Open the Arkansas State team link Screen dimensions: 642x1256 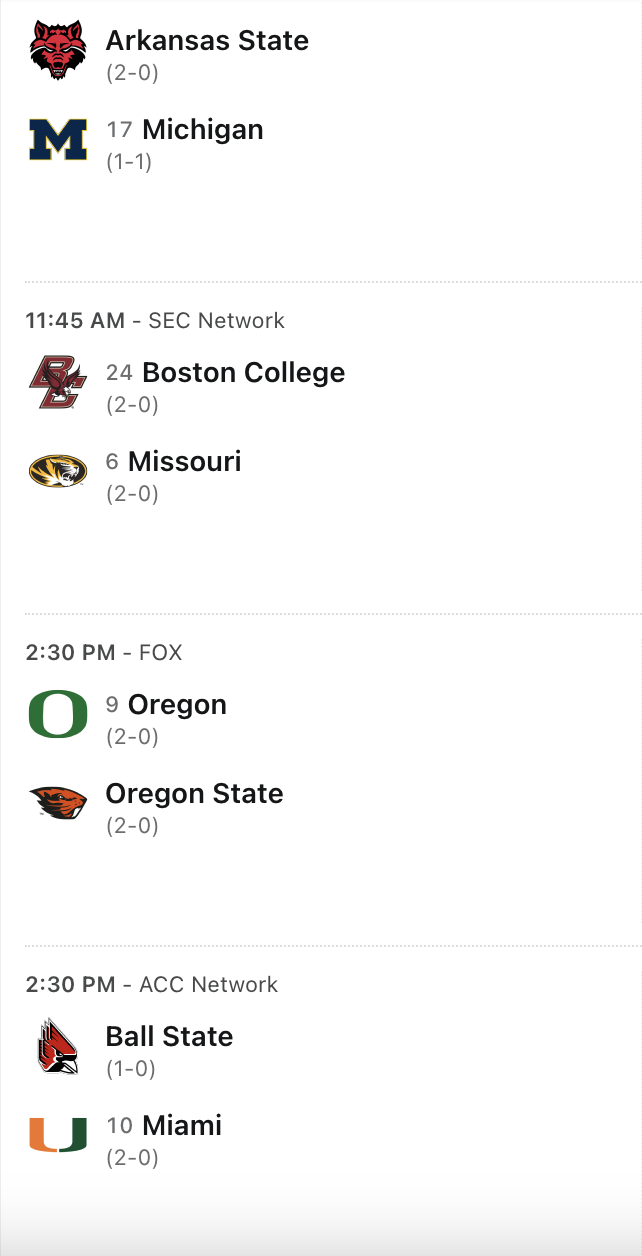point(207,41)
